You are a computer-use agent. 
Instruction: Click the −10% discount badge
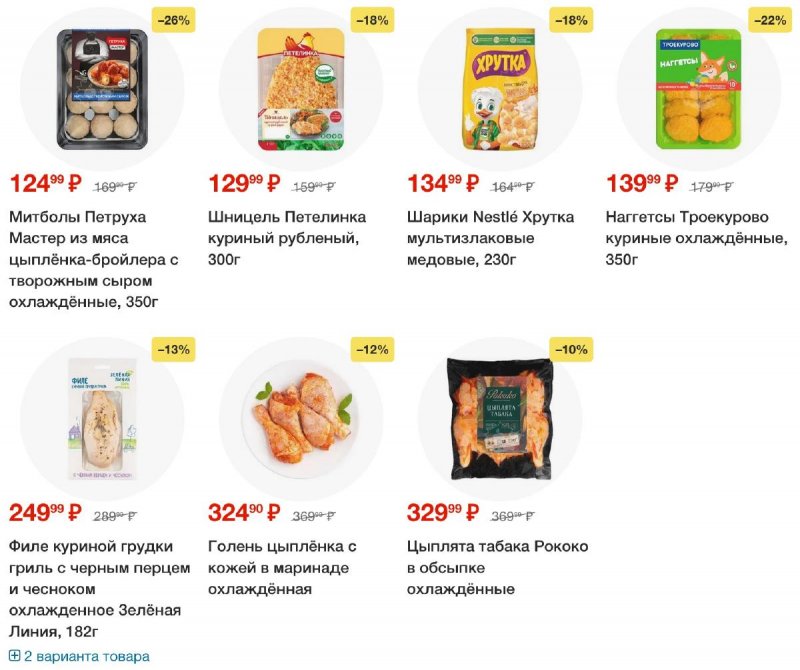point(571,349)
